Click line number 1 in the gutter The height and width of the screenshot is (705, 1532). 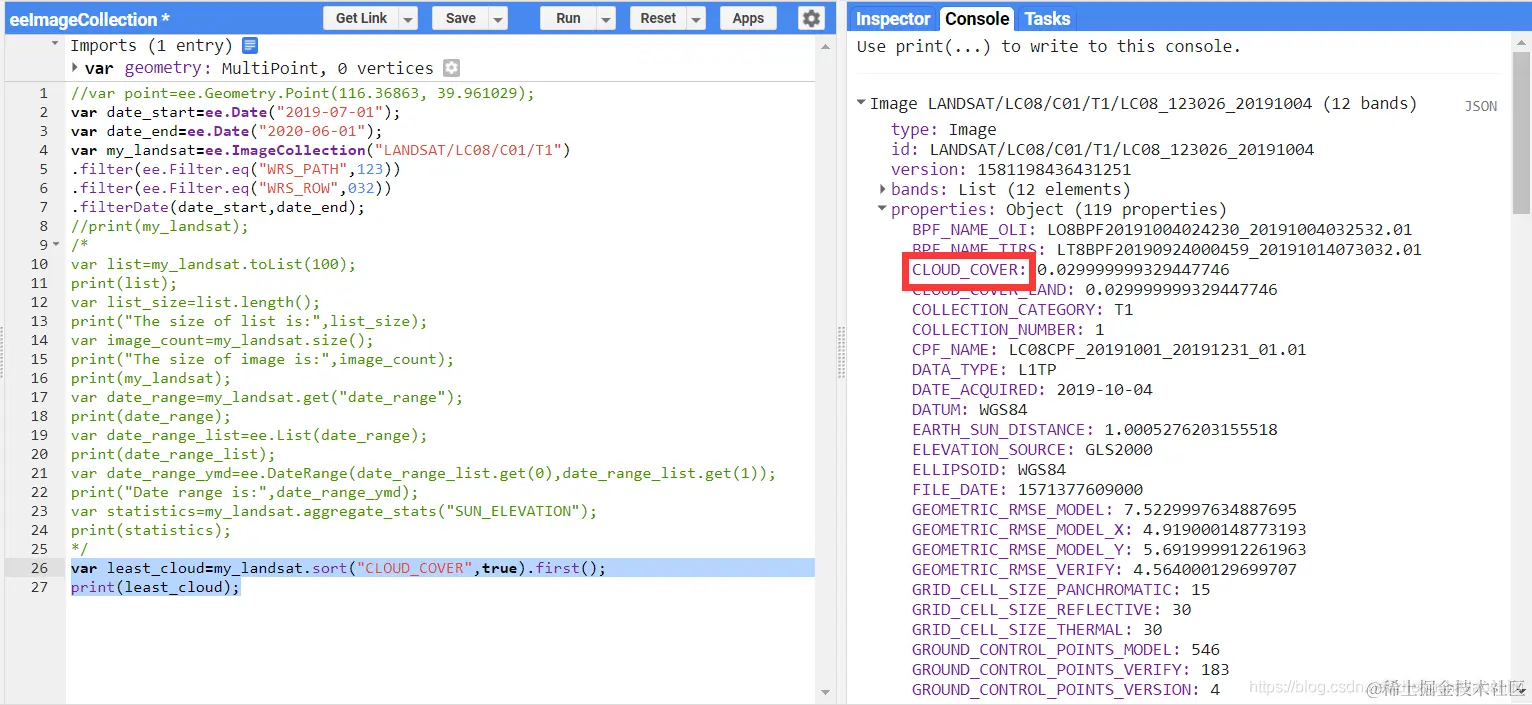coord(43,93)
